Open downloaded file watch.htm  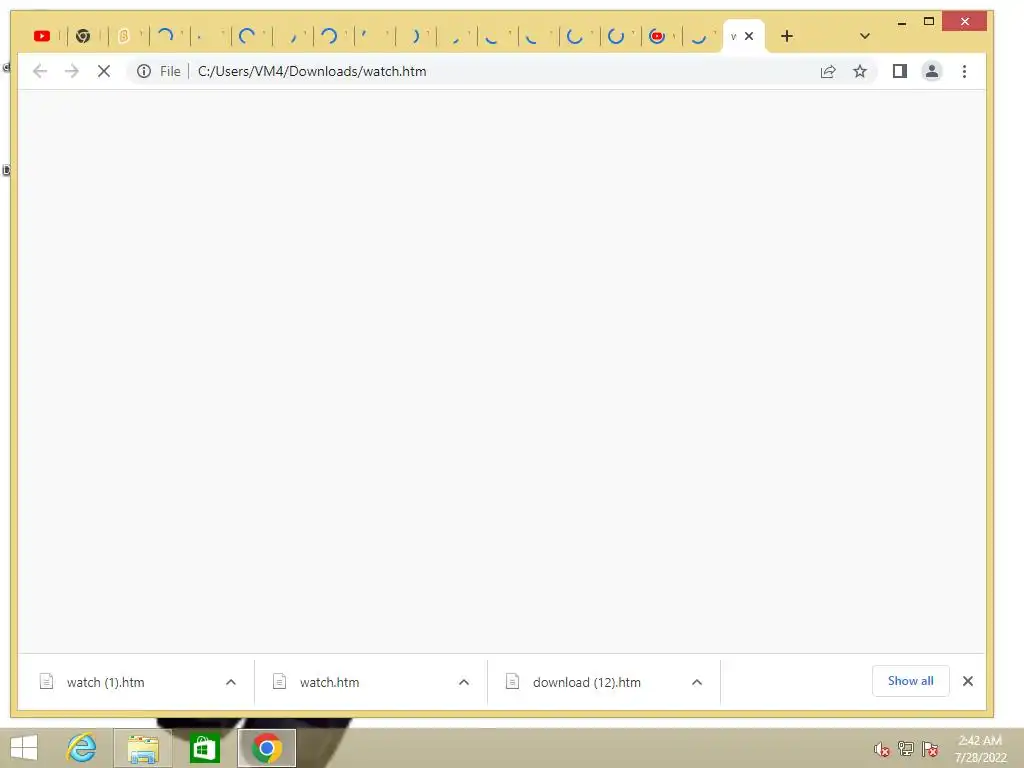coord(329,682)
